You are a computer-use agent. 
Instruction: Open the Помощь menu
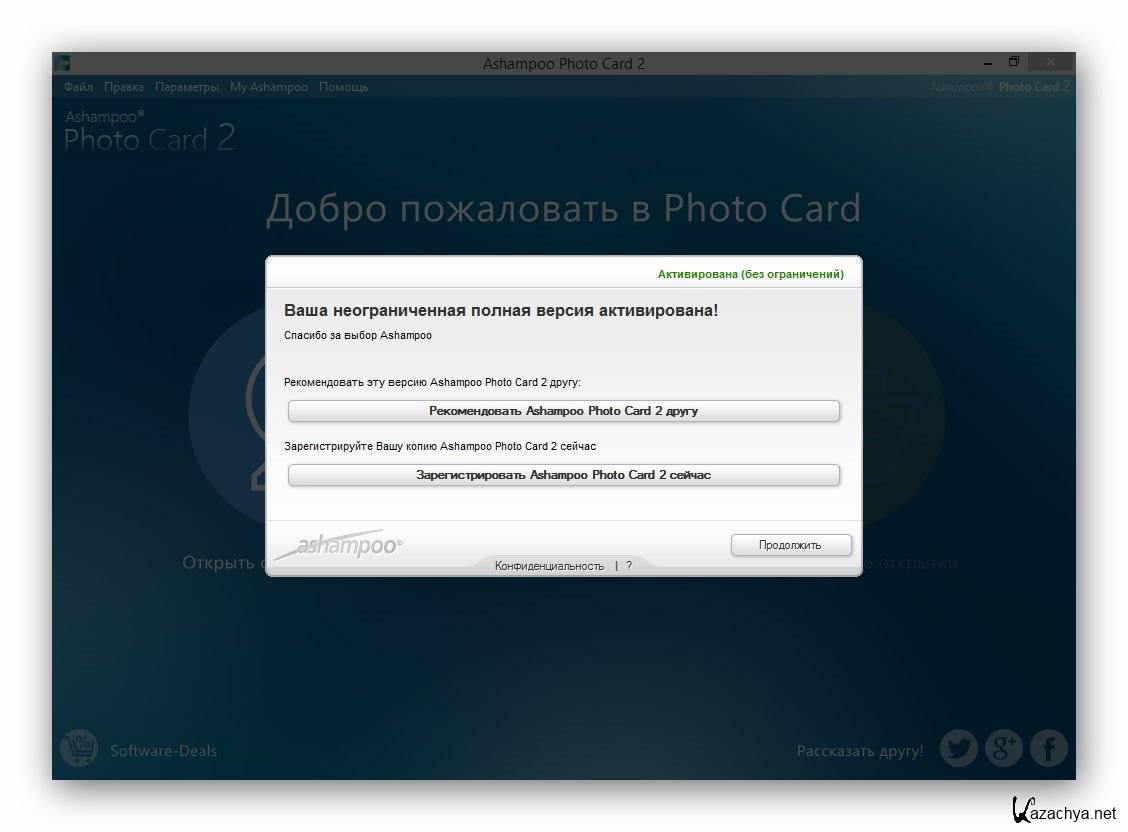[x=343, y=87]
